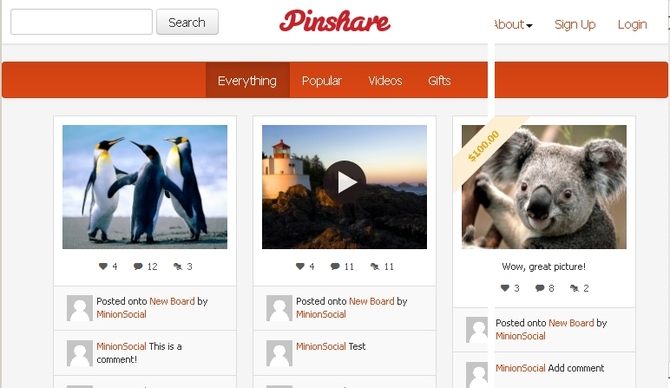Click repin icon on lighthouse pin

[375, 266]
